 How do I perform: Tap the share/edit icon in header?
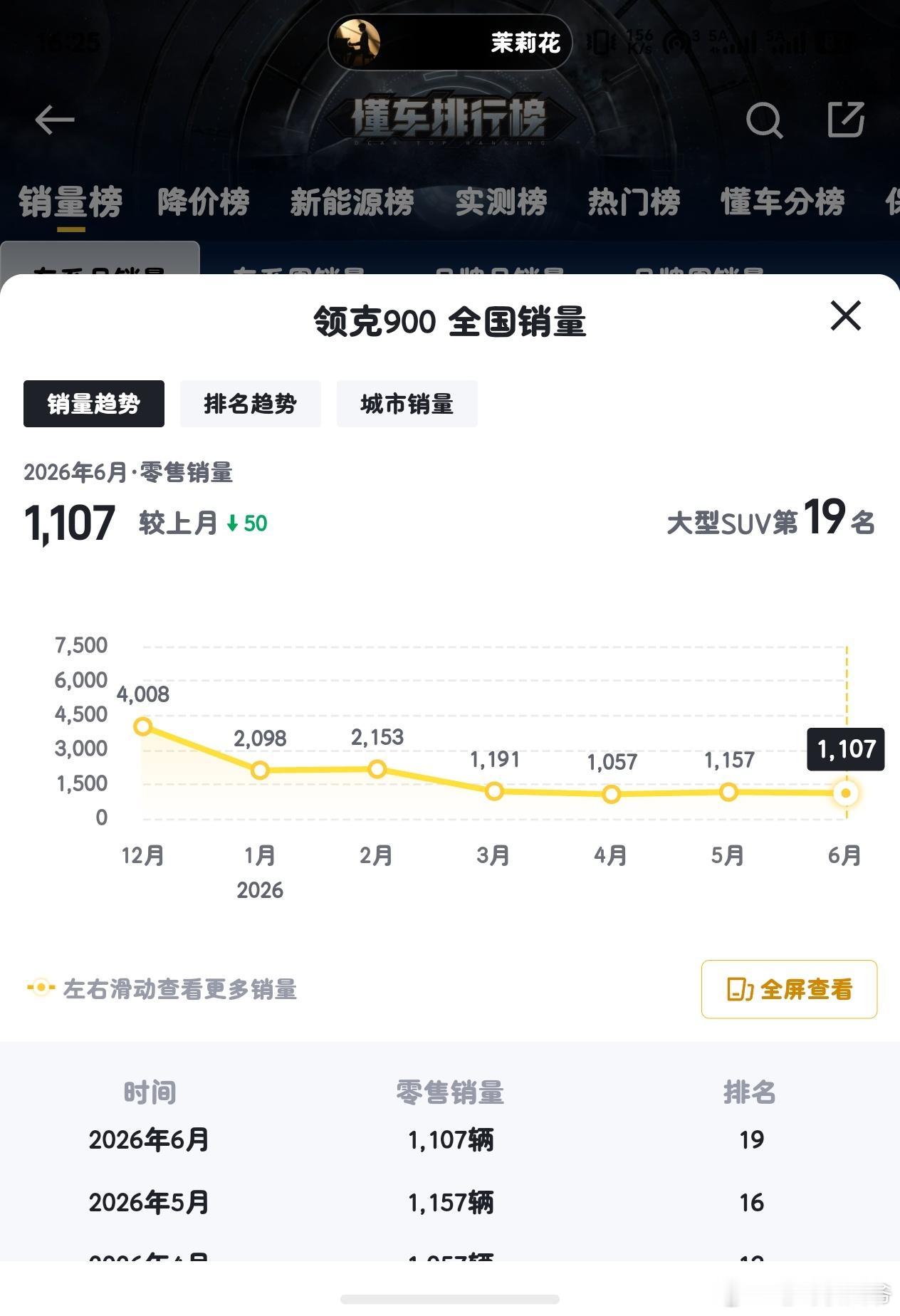tap(846, 119)
